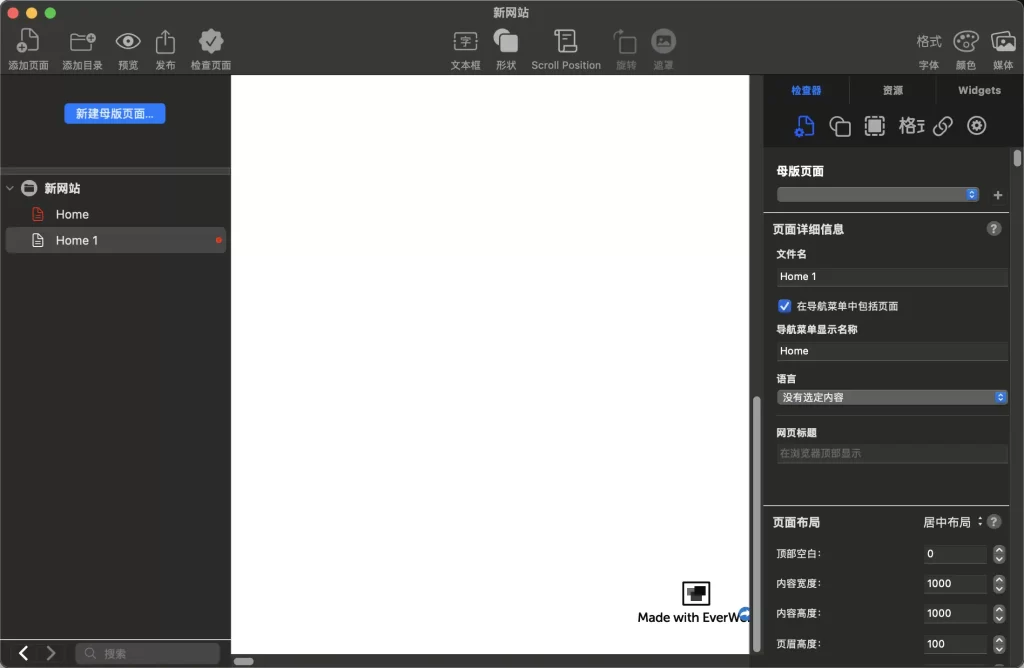Adjust the 内容宽度 stepper
1024x668 pixels.
[999, 583]
